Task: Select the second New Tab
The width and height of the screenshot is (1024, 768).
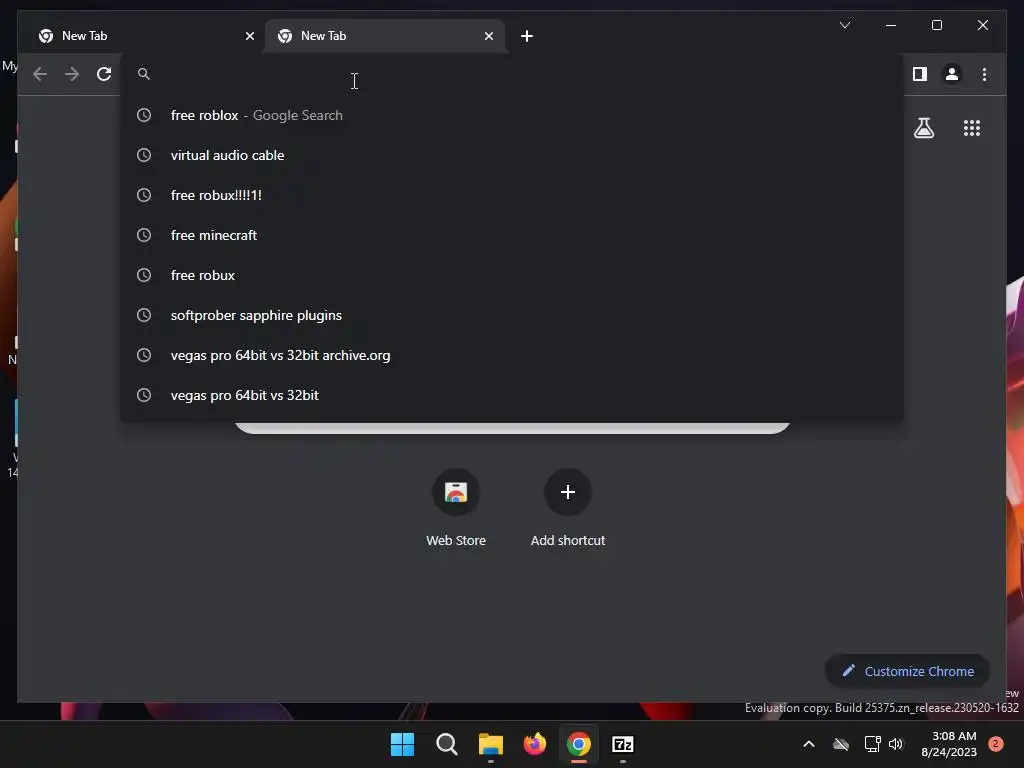Action: [385, 36]
